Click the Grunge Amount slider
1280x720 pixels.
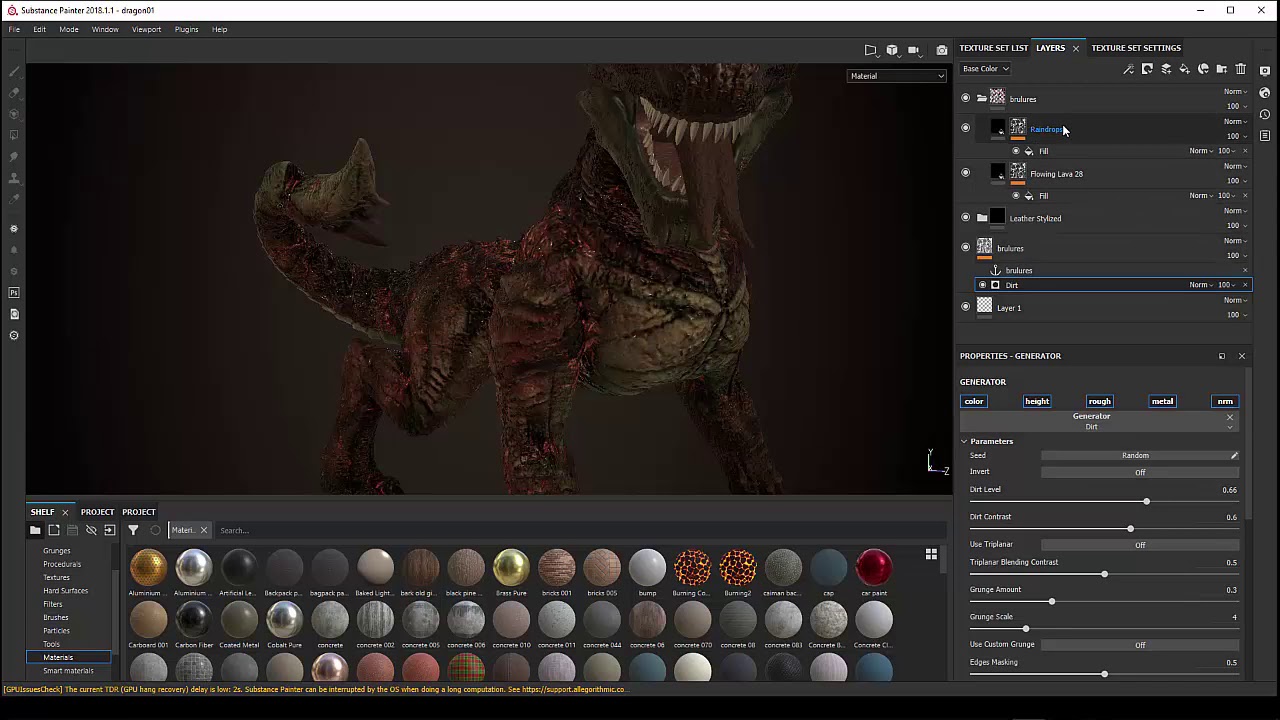(x=1104, y=601)
